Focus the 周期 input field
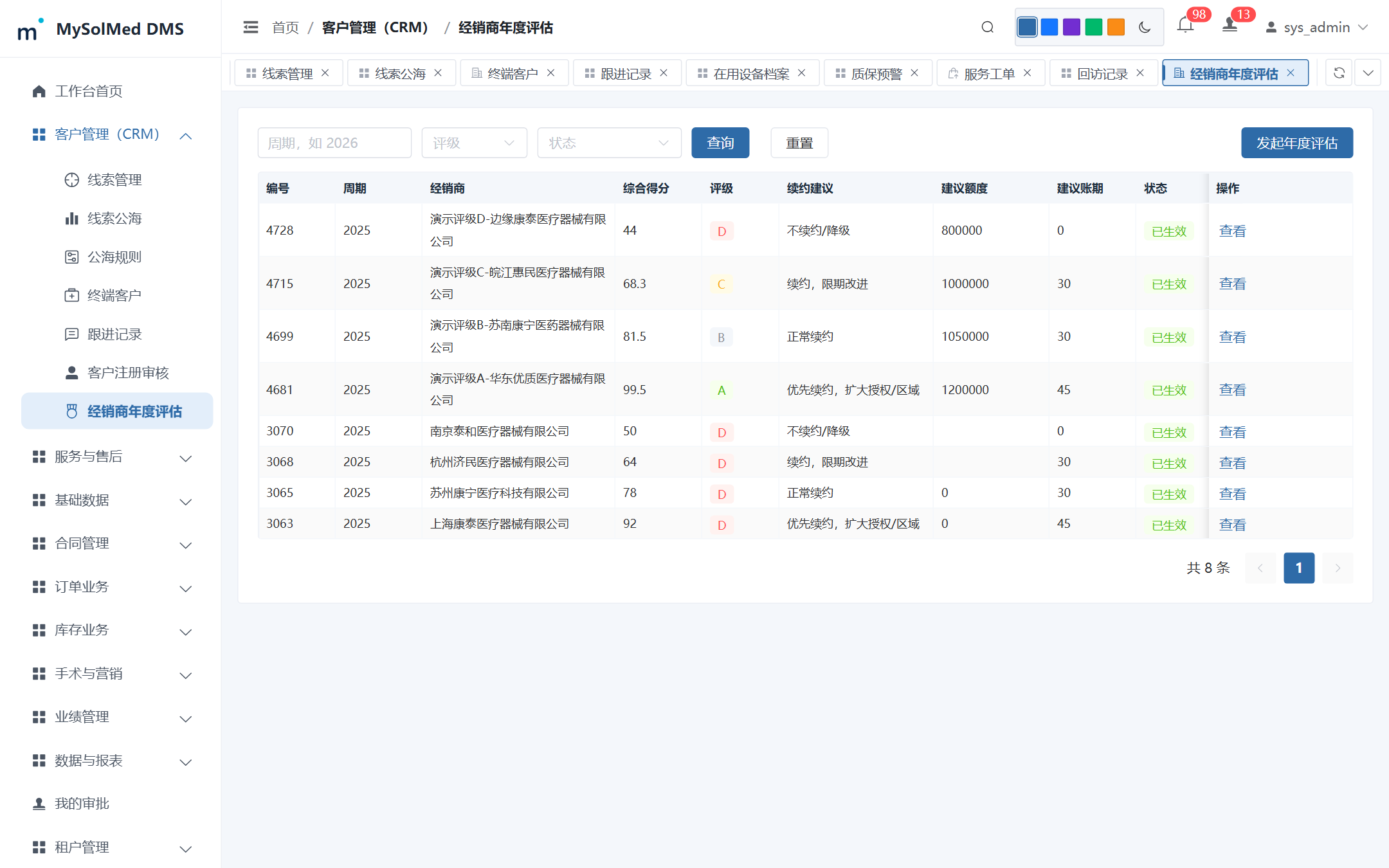 pyautogui.click(x=334, y=143)
